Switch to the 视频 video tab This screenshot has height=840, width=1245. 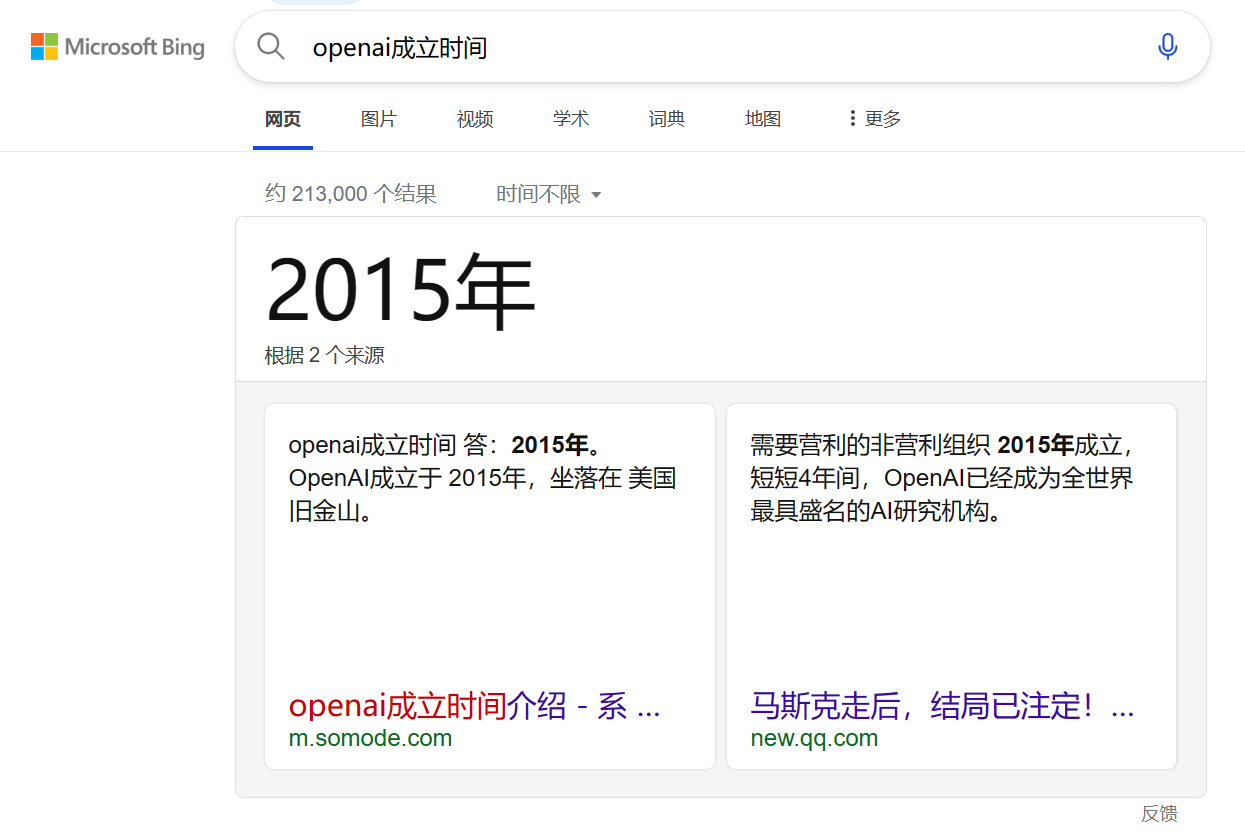click(474, 118)
